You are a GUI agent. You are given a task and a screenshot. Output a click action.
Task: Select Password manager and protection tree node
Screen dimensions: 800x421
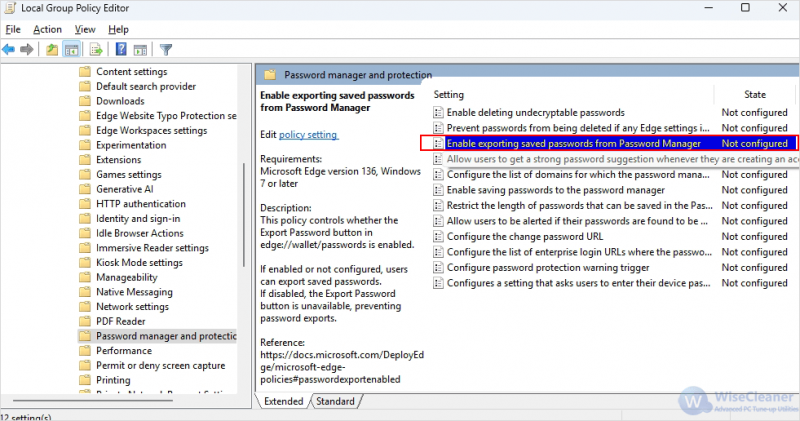(x=166, y=336)
